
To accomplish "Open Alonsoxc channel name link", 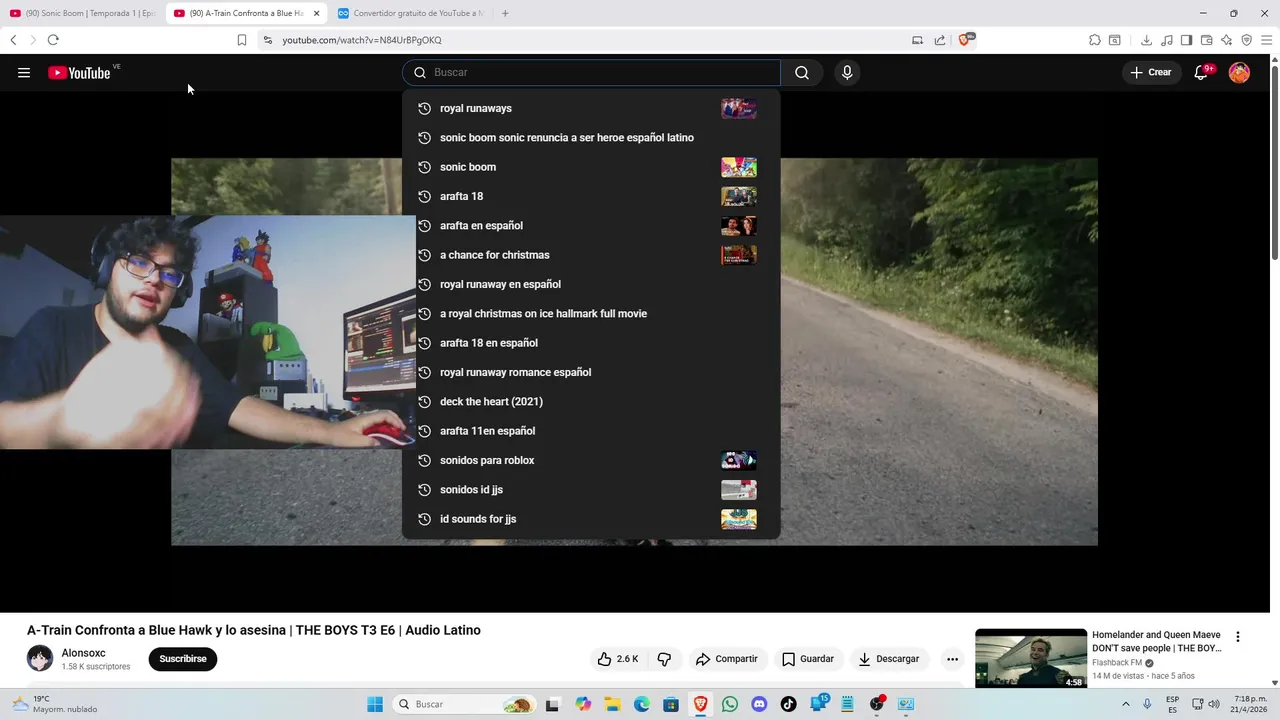I will pyautogui.click(x=84, y=653).
